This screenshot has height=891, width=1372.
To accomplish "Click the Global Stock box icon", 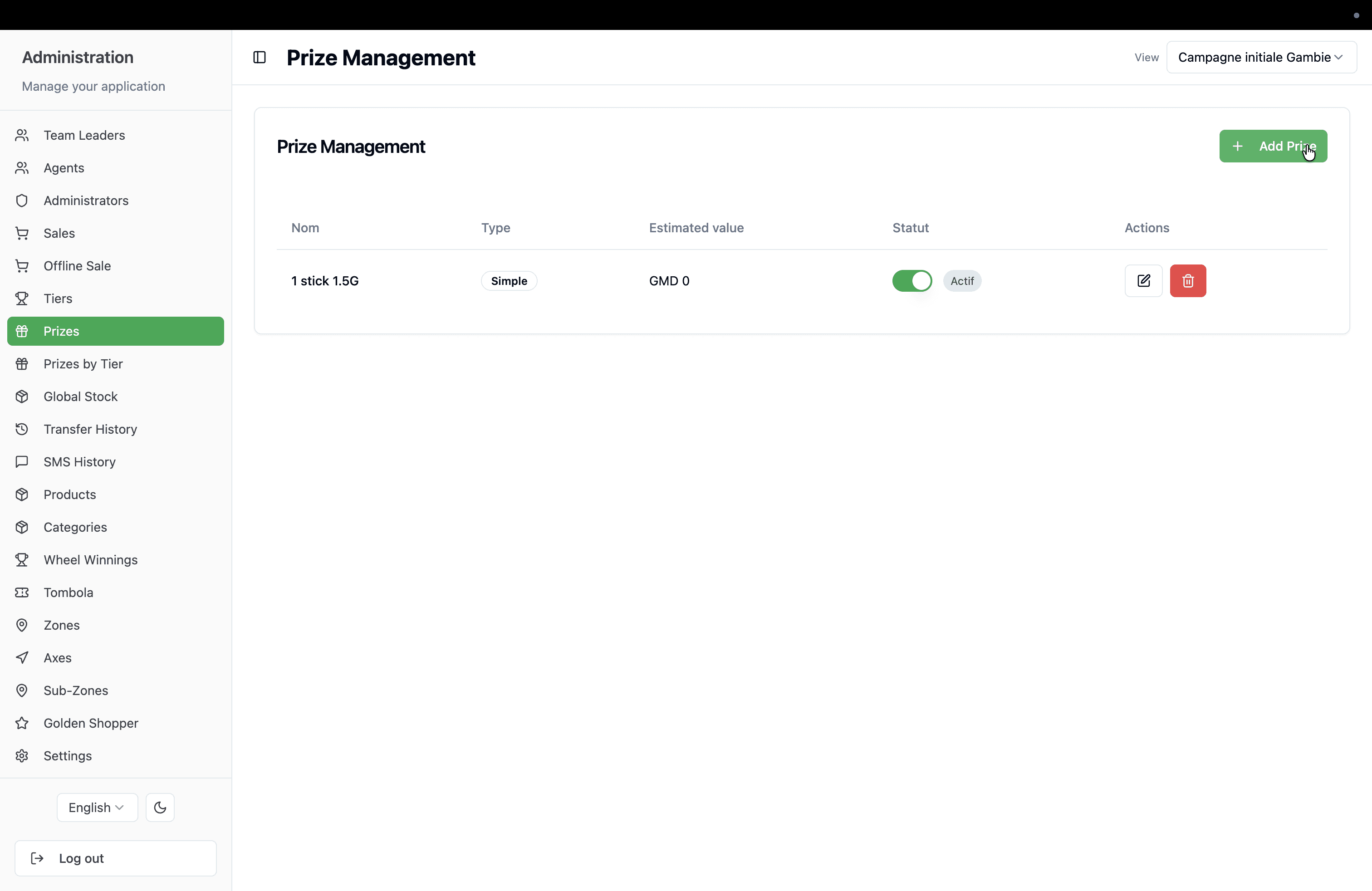I will point(22,397).
